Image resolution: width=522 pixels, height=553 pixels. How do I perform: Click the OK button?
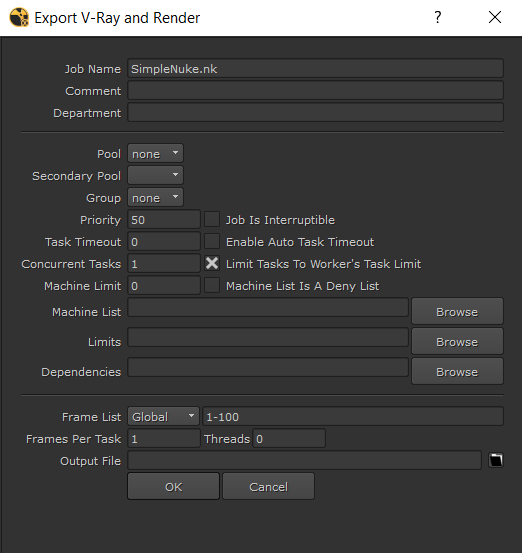coord(174,486)
